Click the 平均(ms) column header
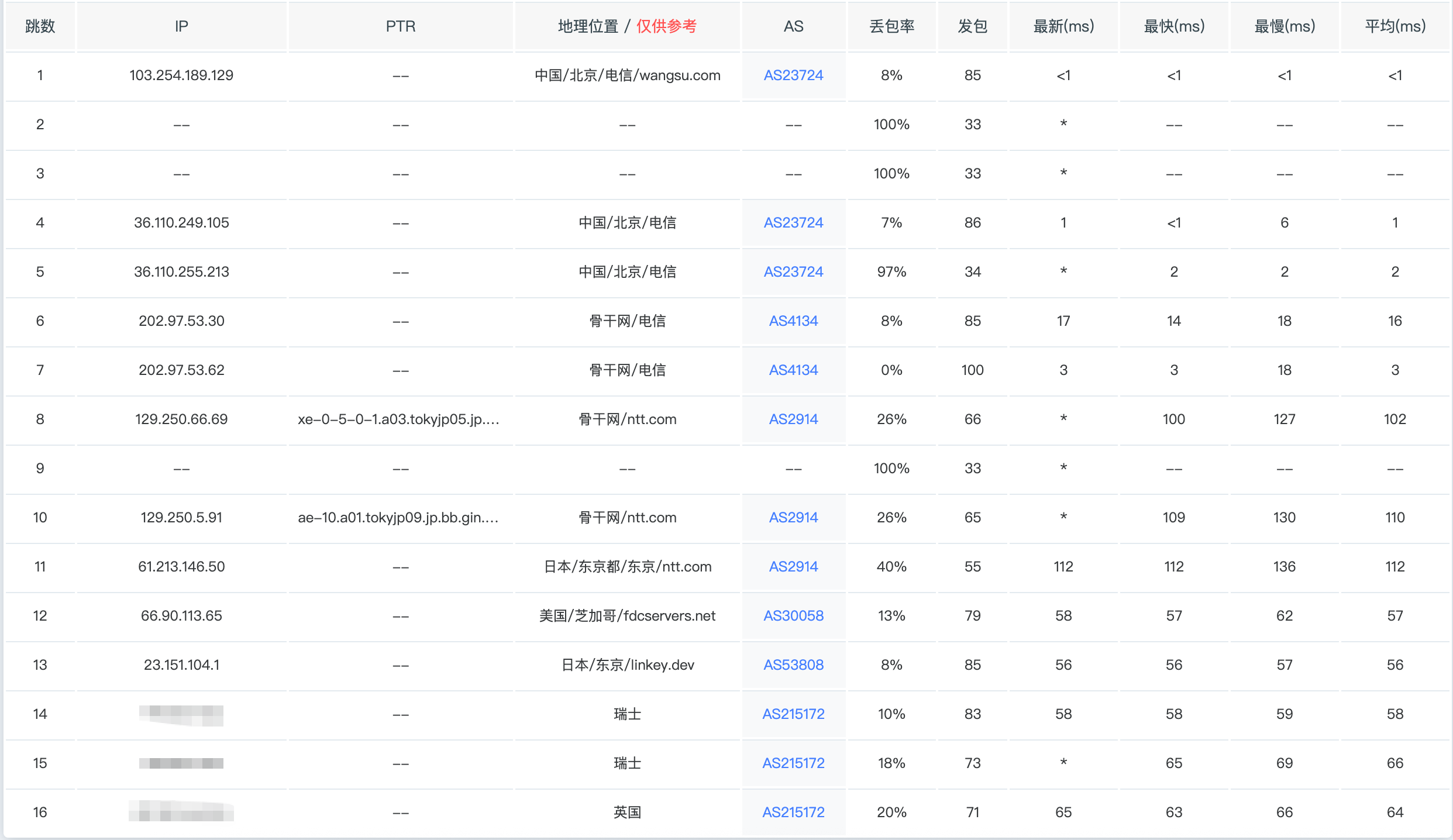The image size is (1453, 840). pyautogui.click(x=1395, y=26)
